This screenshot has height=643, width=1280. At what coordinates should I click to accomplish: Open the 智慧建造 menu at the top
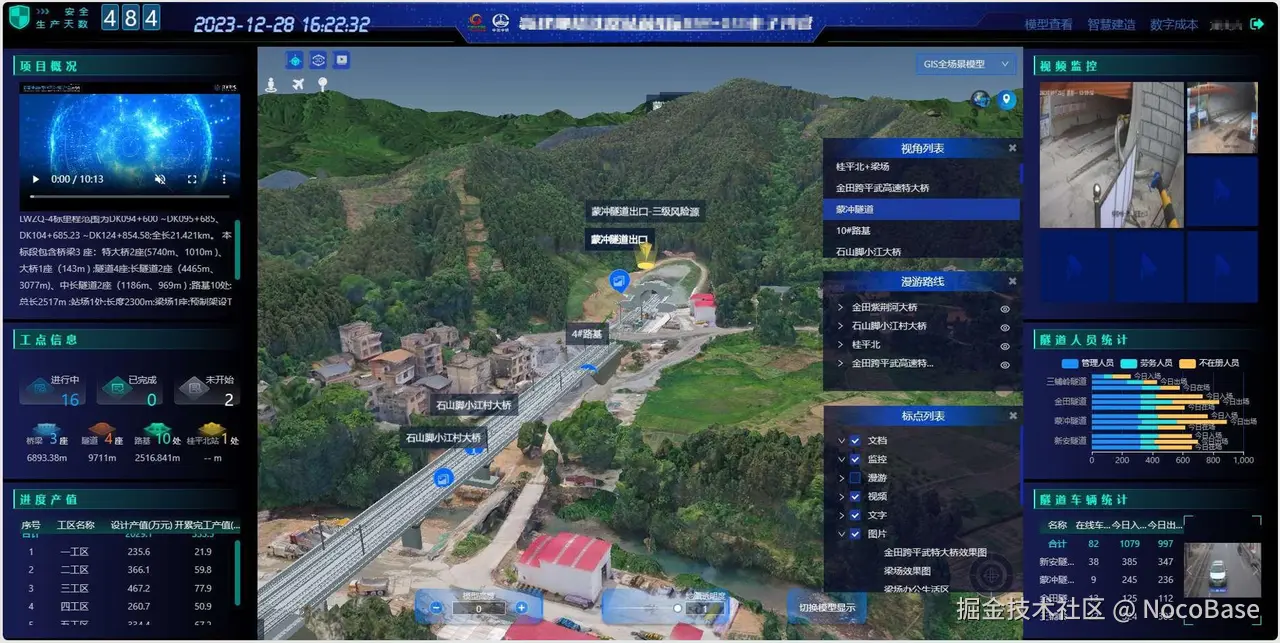click(x=1111, y=24)
